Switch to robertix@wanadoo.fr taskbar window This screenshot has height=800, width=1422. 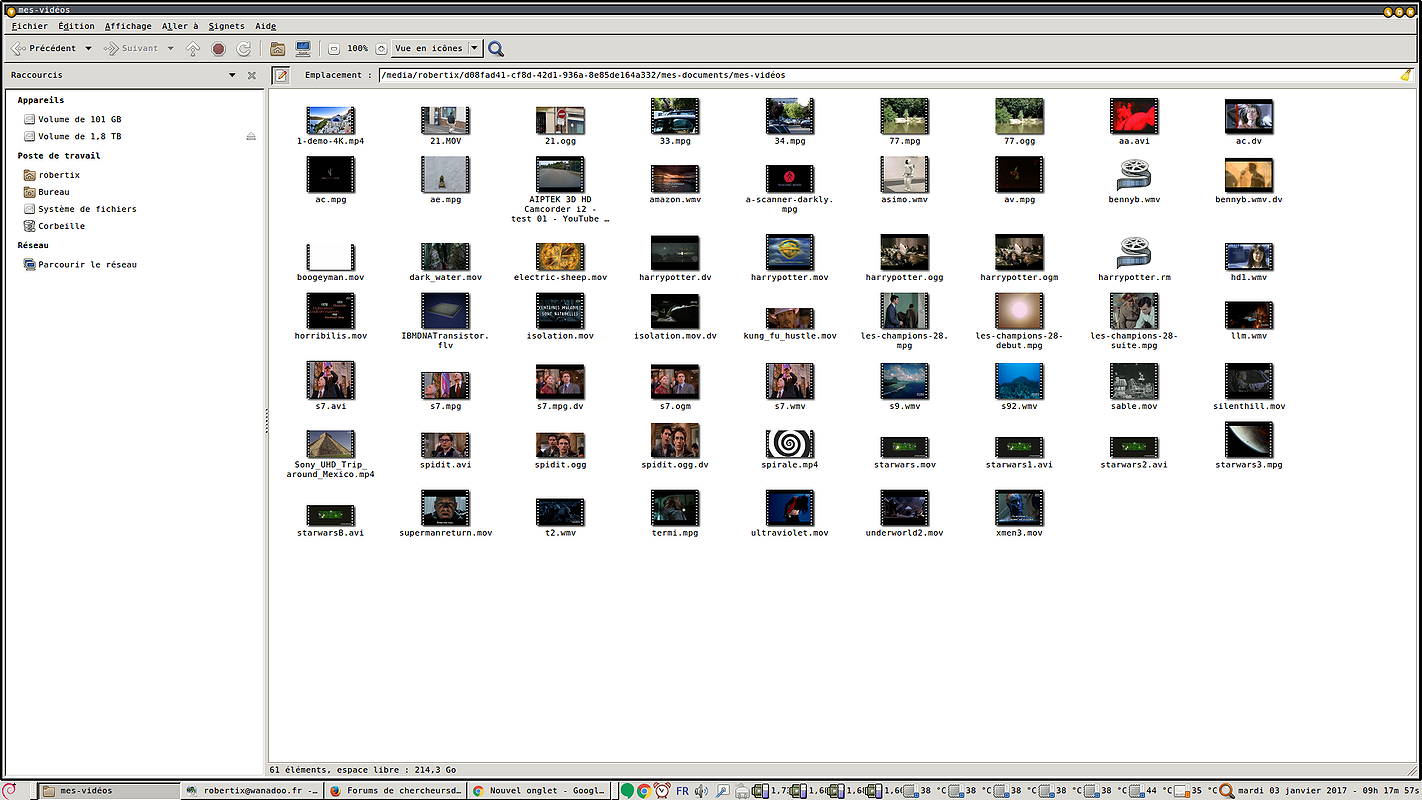(x=253, y=790)
